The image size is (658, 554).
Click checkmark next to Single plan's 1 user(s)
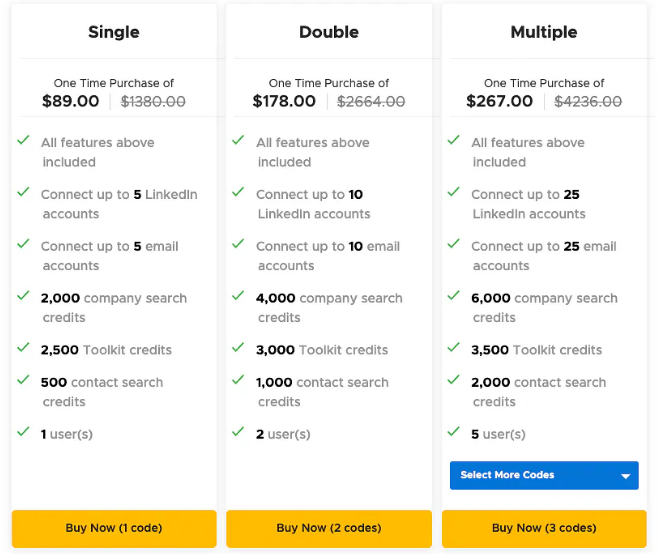pyautogui.click(x=23, y=432)
